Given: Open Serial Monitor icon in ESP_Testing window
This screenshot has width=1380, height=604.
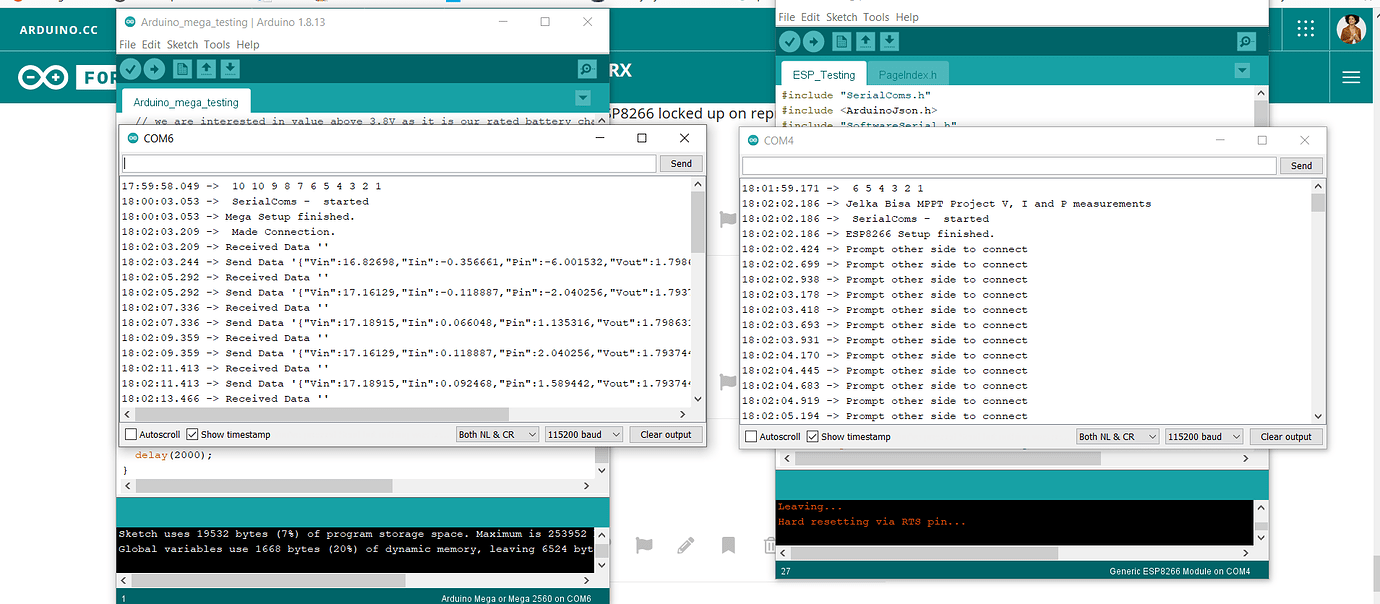Looking at the screenshot, I should point(1245,41).
